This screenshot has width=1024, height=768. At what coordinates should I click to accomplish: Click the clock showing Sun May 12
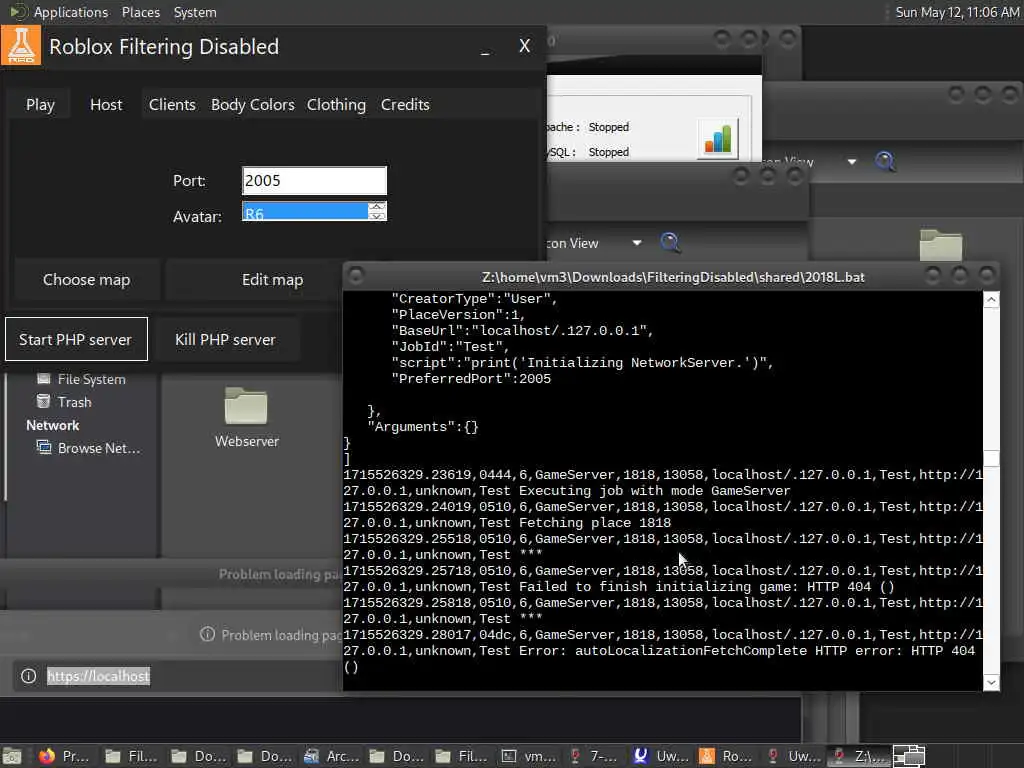[957, 12]
